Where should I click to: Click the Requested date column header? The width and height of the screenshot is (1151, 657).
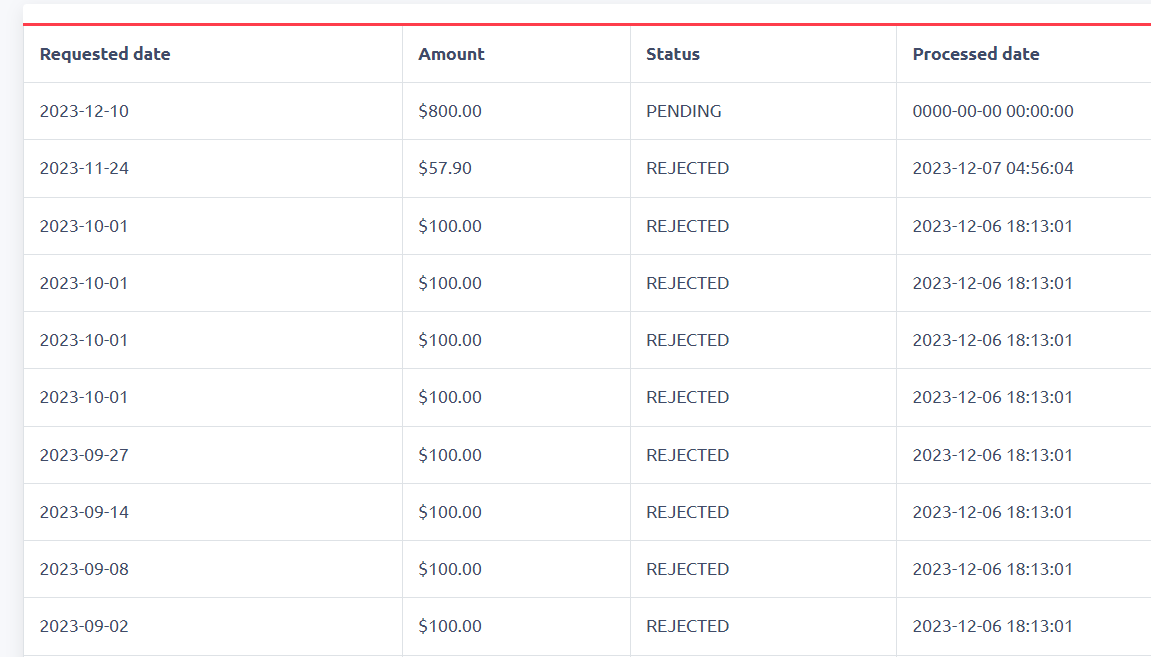105,54
